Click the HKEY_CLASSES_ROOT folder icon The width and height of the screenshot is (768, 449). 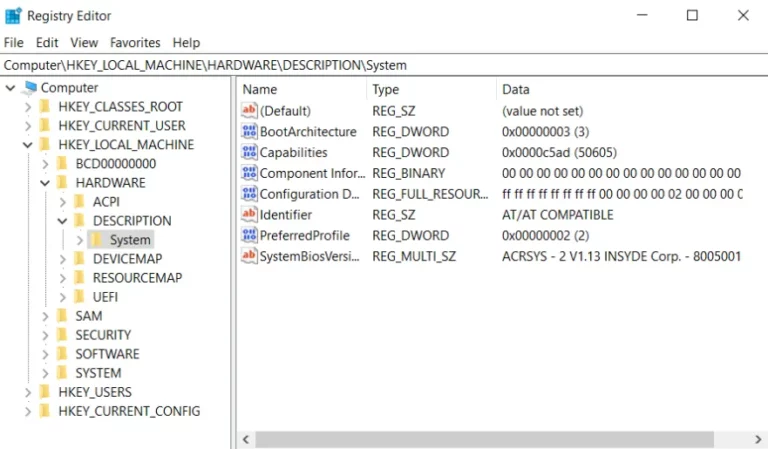(45, 107)
